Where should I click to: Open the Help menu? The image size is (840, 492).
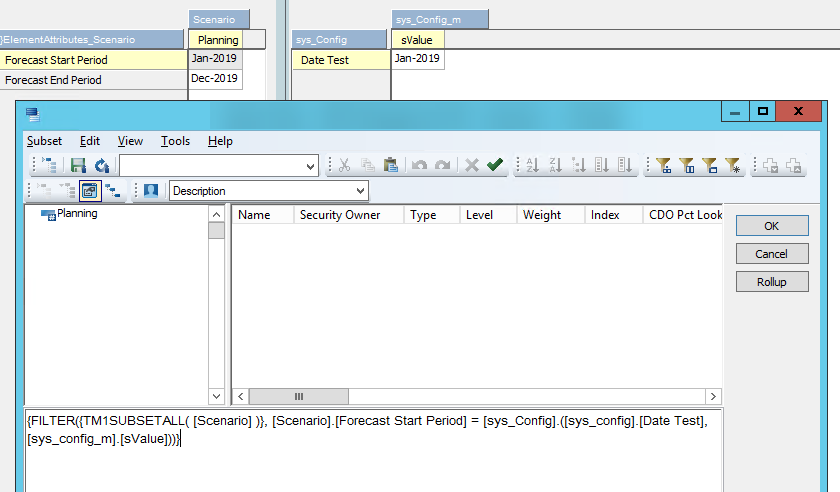click(220, 141)
